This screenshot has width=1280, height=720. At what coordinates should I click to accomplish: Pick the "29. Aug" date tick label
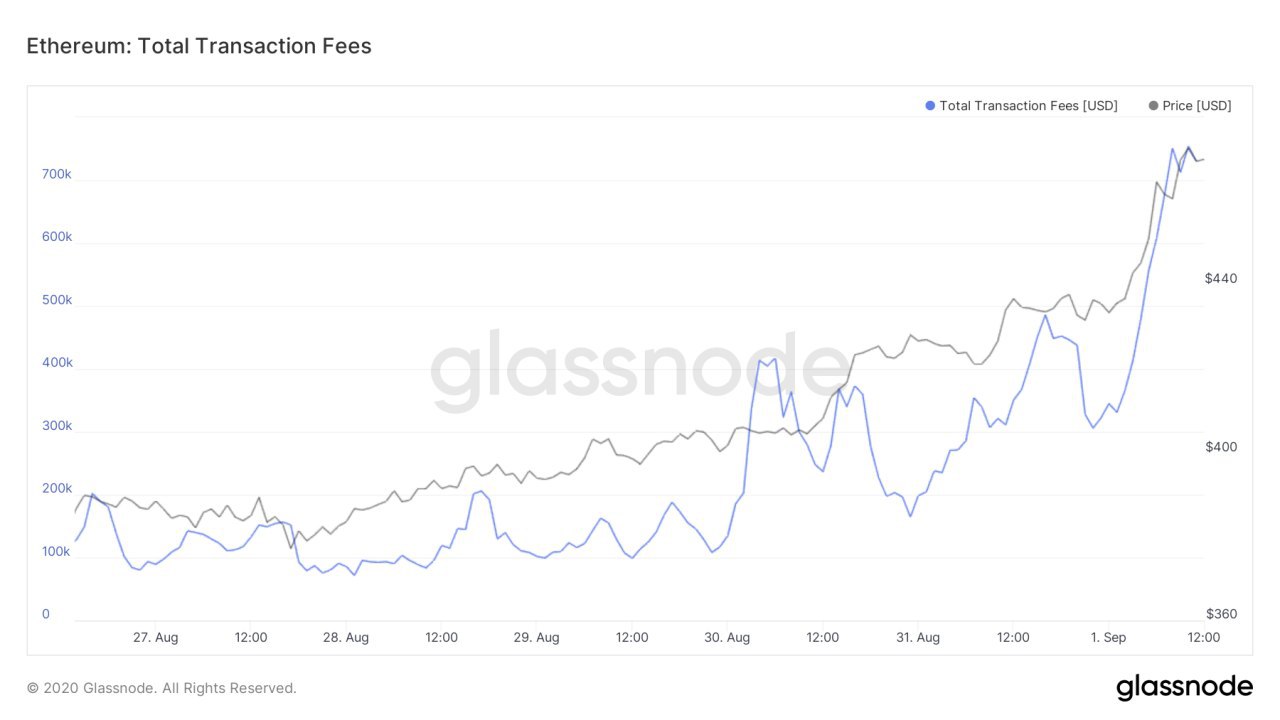point(536,637)
